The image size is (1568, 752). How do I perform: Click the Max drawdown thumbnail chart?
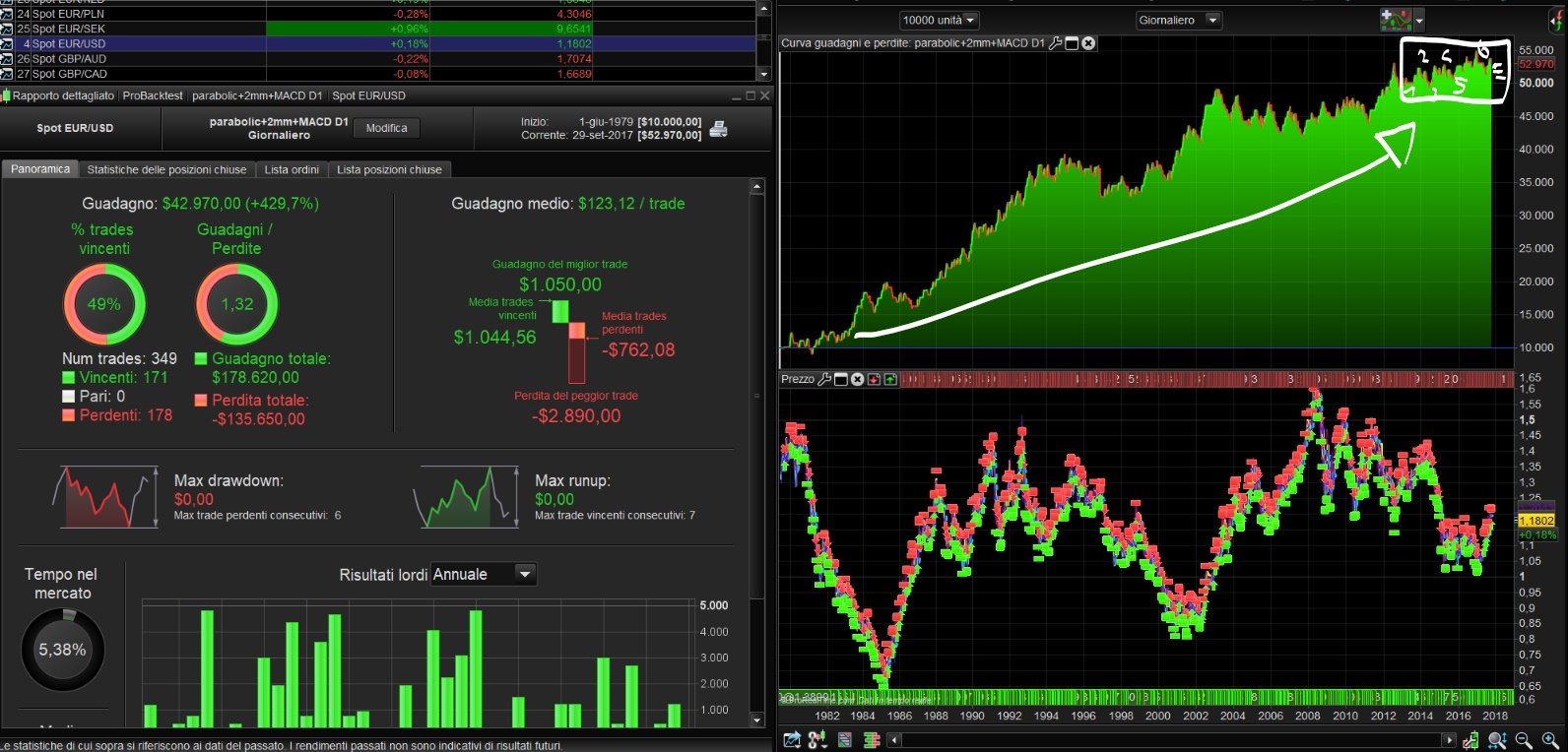click(105, 497)
